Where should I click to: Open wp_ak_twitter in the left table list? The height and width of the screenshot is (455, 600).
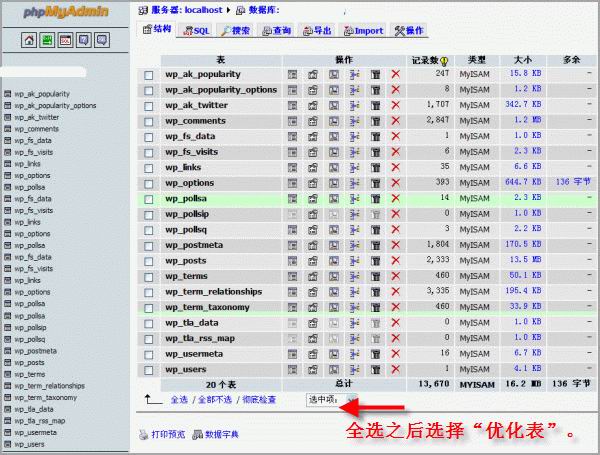click(x=37, y=117)
